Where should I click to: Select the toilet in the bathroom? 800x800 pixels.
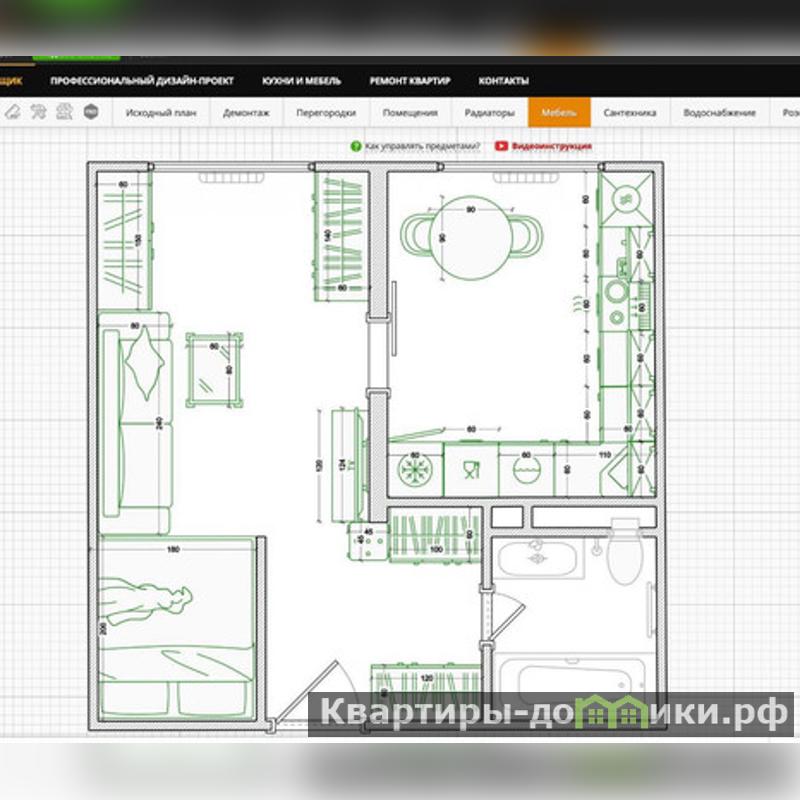click(624, 553)
